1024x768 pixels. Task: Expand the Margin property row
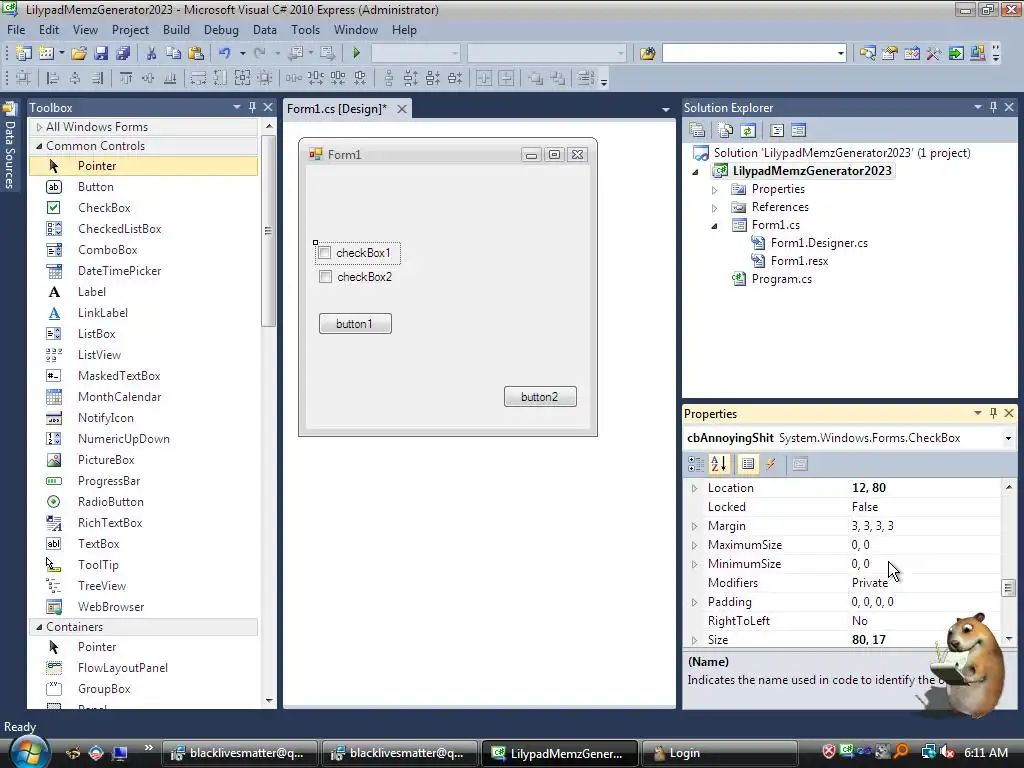694,526
